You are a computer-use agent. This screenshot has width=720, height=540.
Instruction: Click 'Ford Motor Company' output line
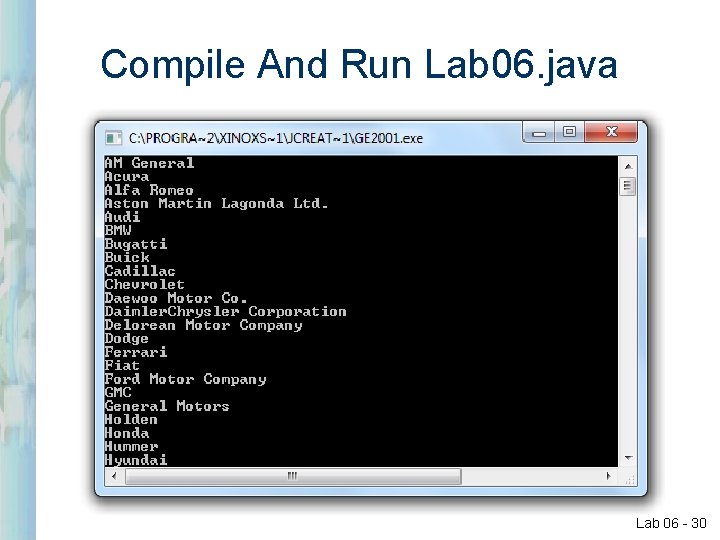click(186, 379)
